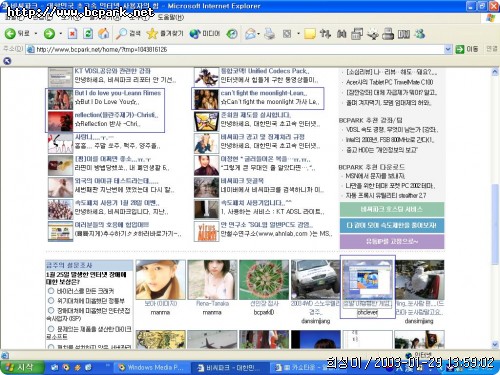Open article 'But I do love you-Leann Rimes'
Image resolution: width=500 pixels, height=375 pixels.
[118, 93]
